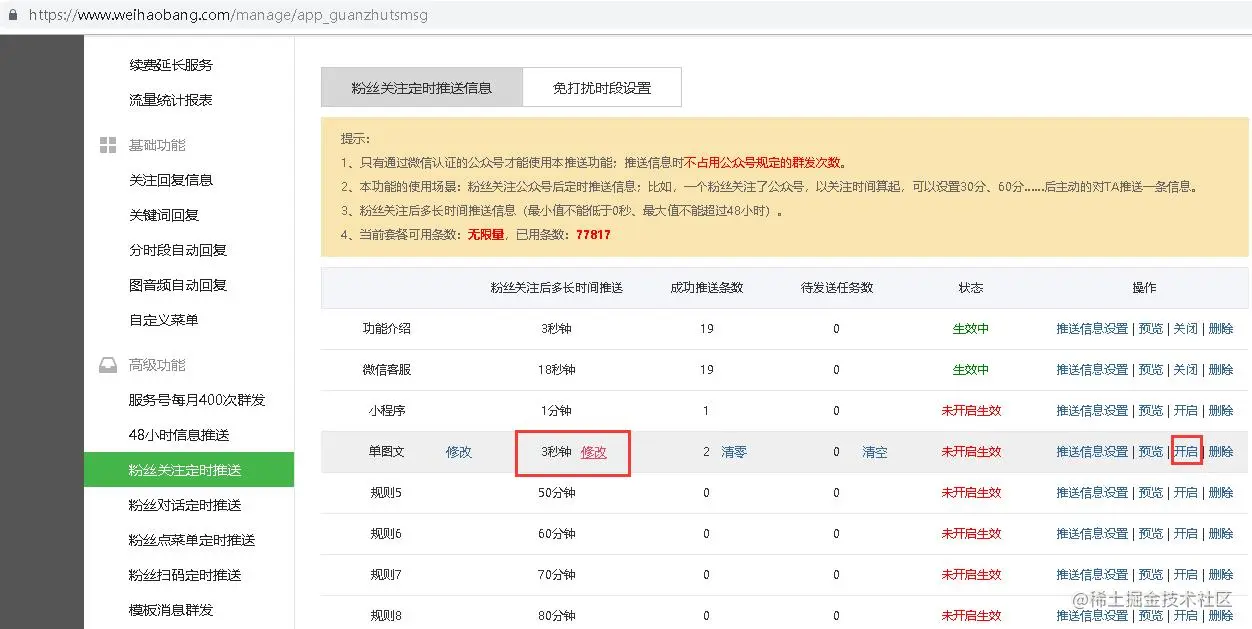Open 粉丝点菜单定时推送 menu item
The height and width of the screenshot is (629, 1252).
192,540
